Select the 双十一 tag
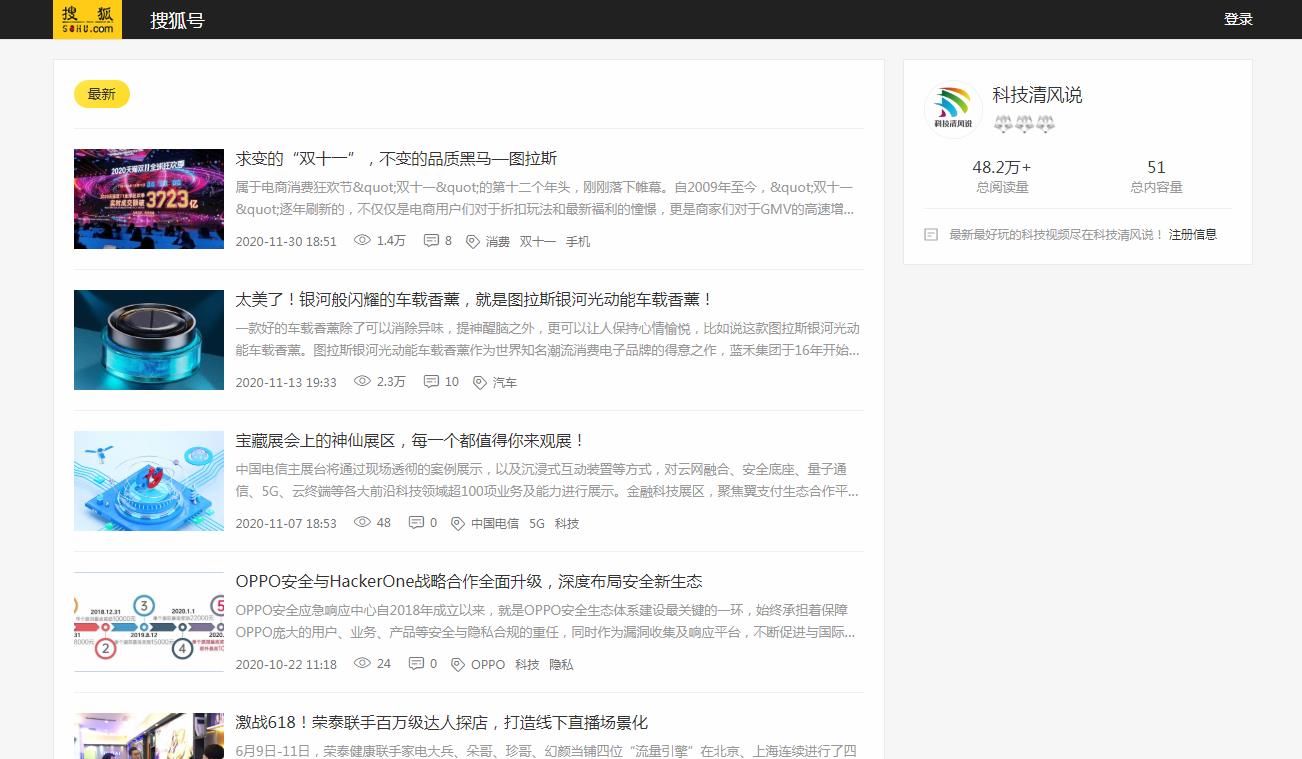 [x=538, y=241]
